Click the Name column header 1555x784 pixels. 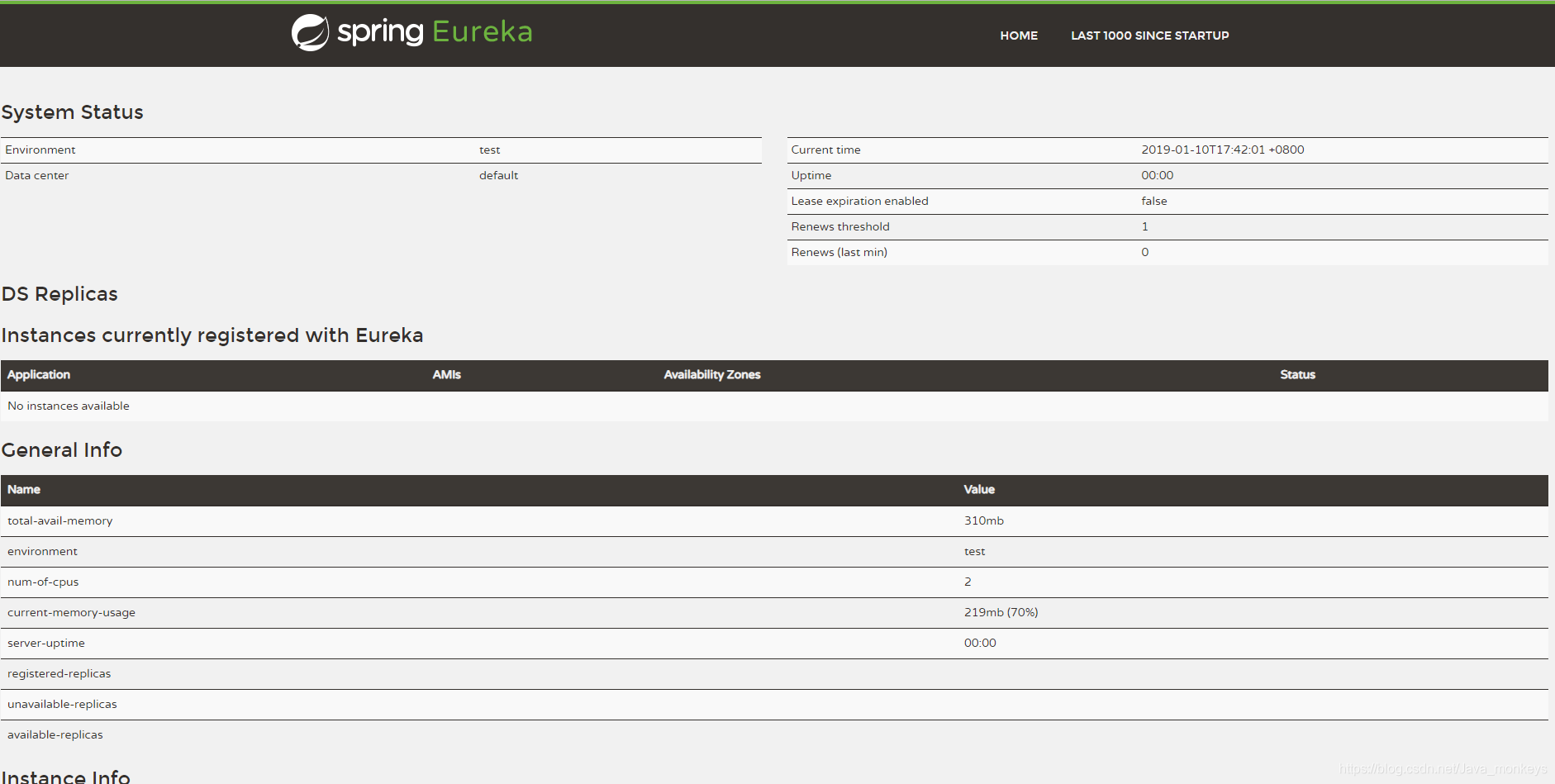(24, 490)
